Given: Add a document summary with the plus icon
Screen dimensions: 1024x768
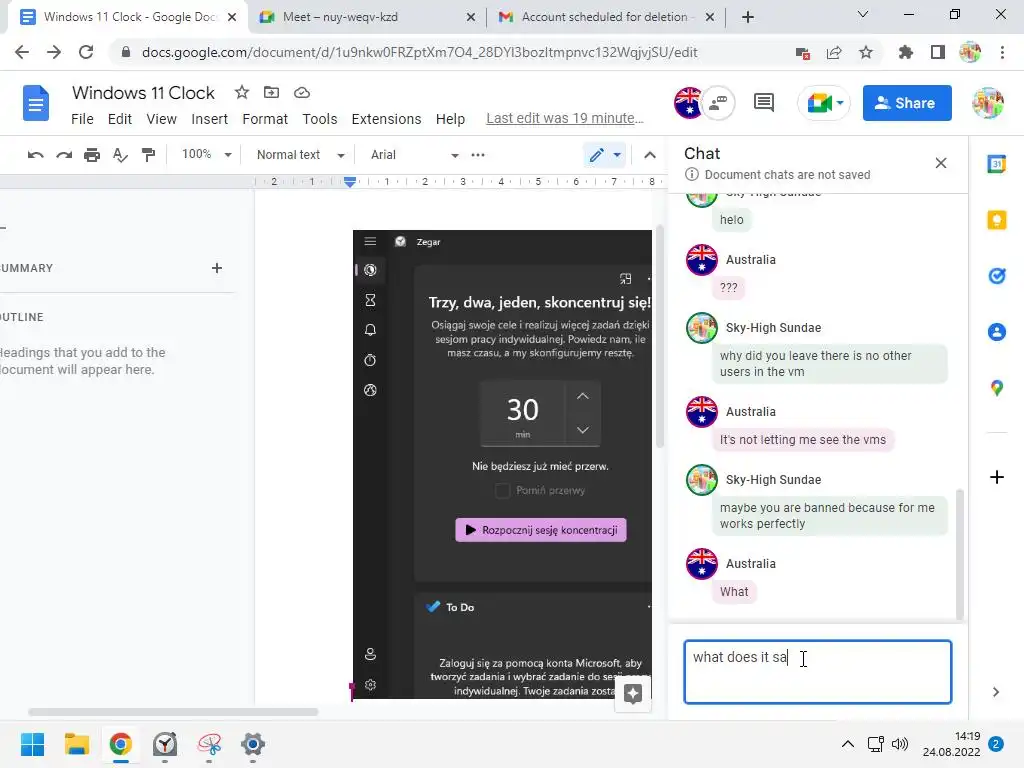Looking at the screenshot, I should (217, 268).
